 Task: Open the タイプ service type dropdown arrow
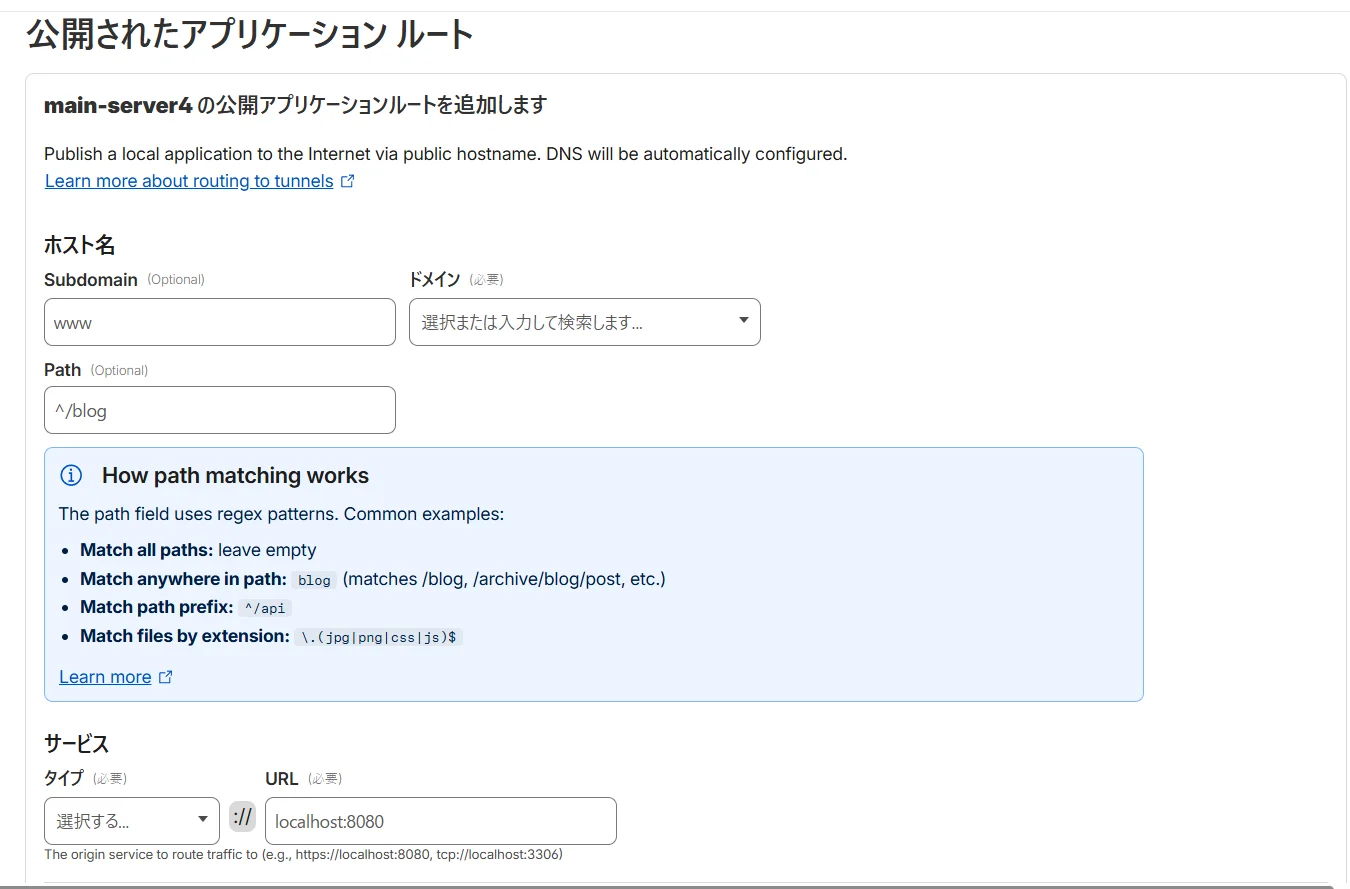point(202,821)
